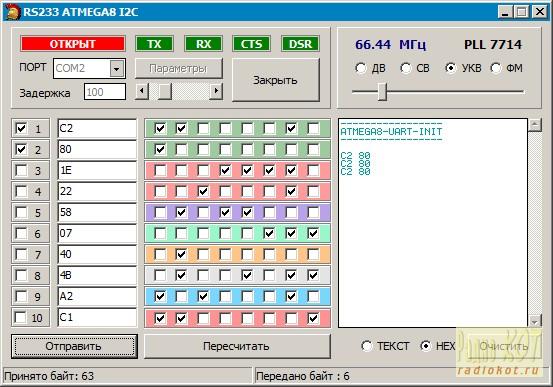553x387 pixels.
Task: Click the byte field containing C1
Action: (x=97, y=318)
